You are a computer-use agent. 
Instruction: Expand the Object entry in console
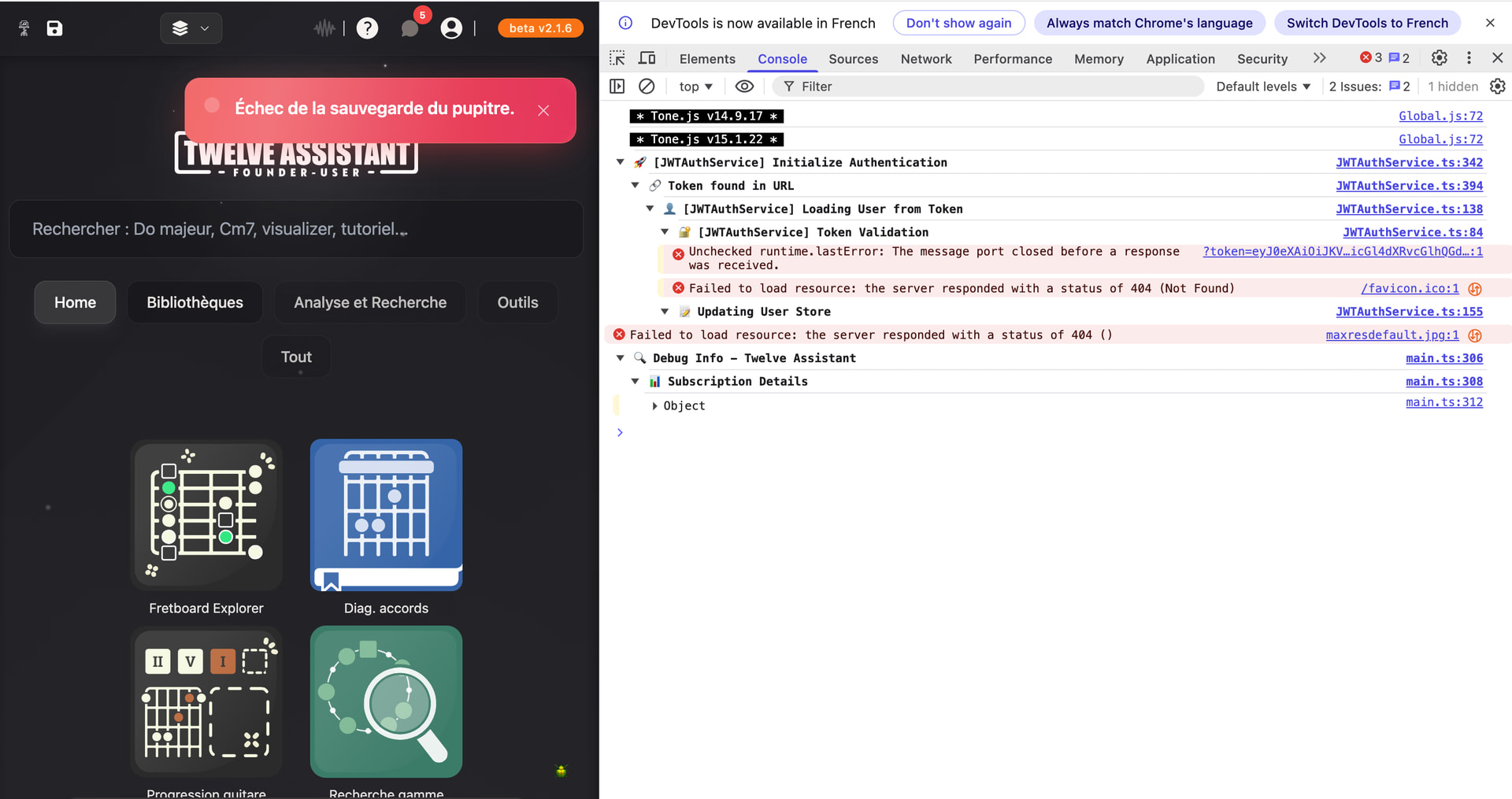coord(655,406)
